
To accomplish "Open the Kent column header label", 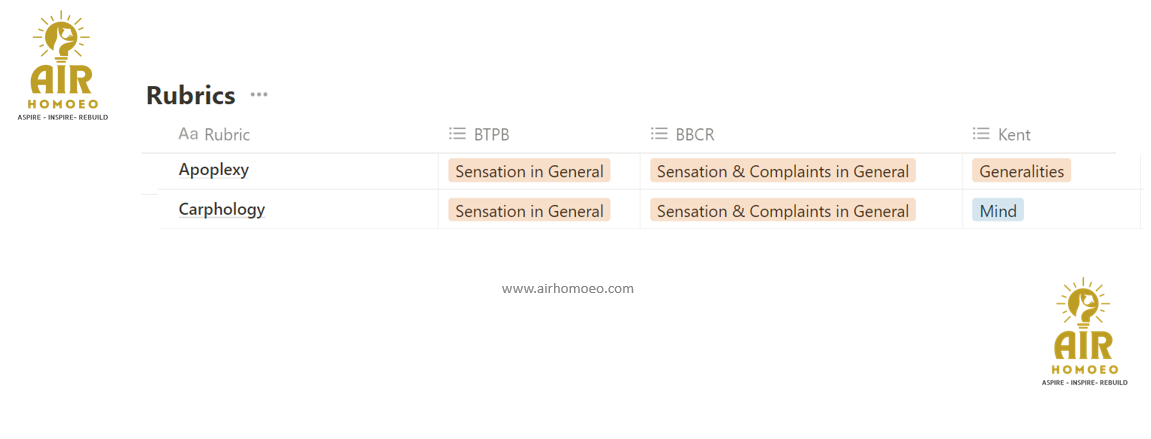I will pyautogui.click(x=1014, y=135).
